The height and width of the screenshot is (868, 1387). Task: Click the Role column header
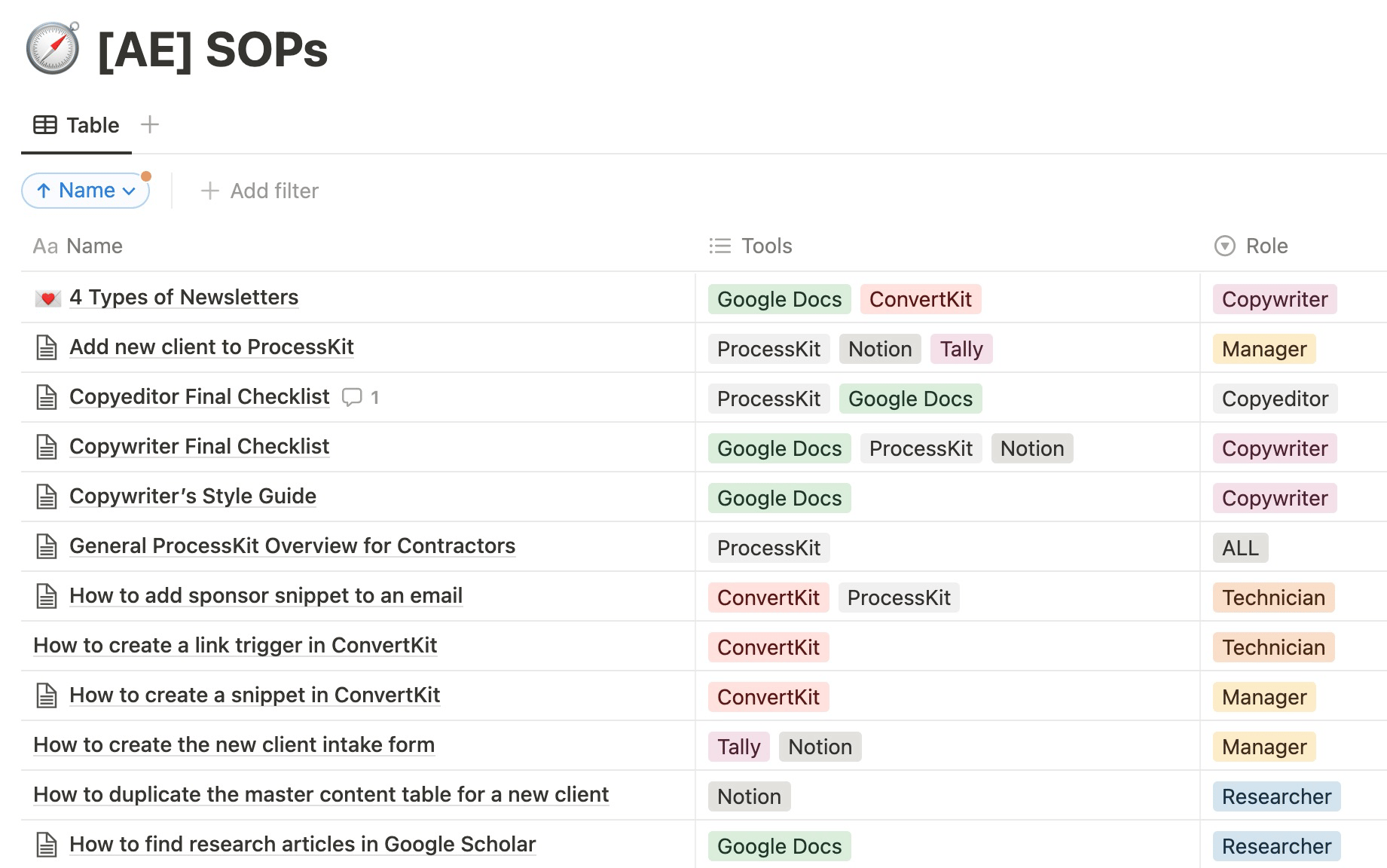pos(1251,246)
